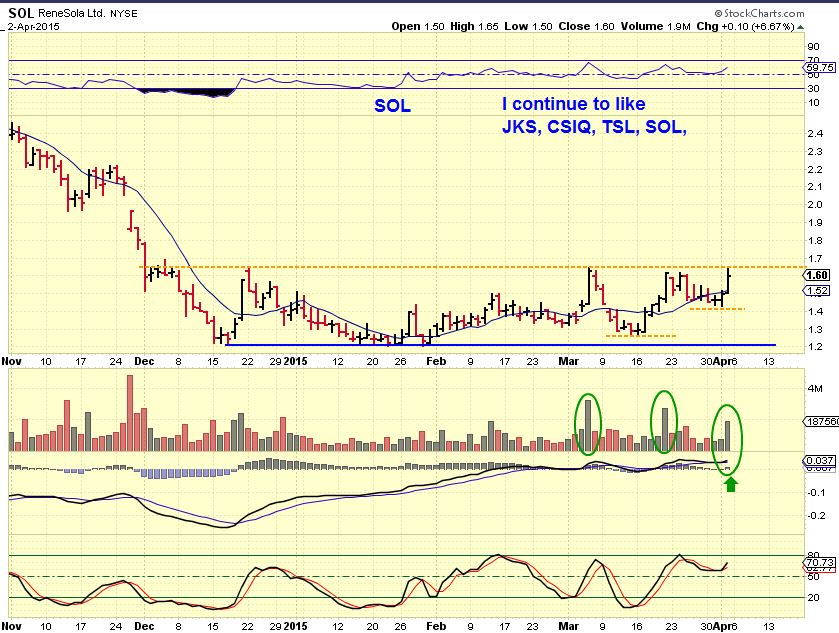The width and height of the screenshot is (839, 633).
Task: Click the NYSE exchange label
Action: [124, 14]
